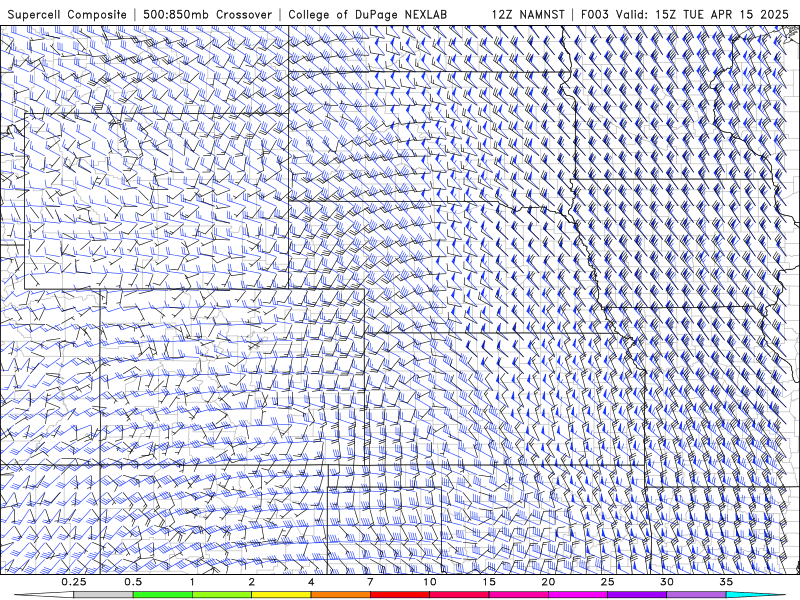Viewport: 800px width, 600px height.
Task: Click the colorbar label '4'
Action: 311,582
